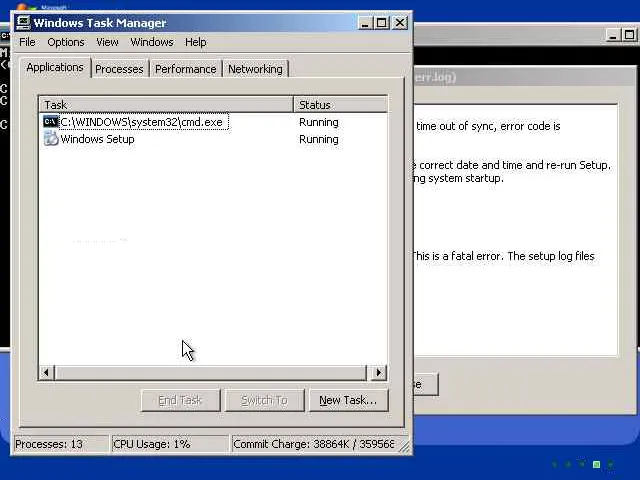640x480 pixels.
Task: Click the left arrow of horizontal scrollbar
Action: [46, 372]
